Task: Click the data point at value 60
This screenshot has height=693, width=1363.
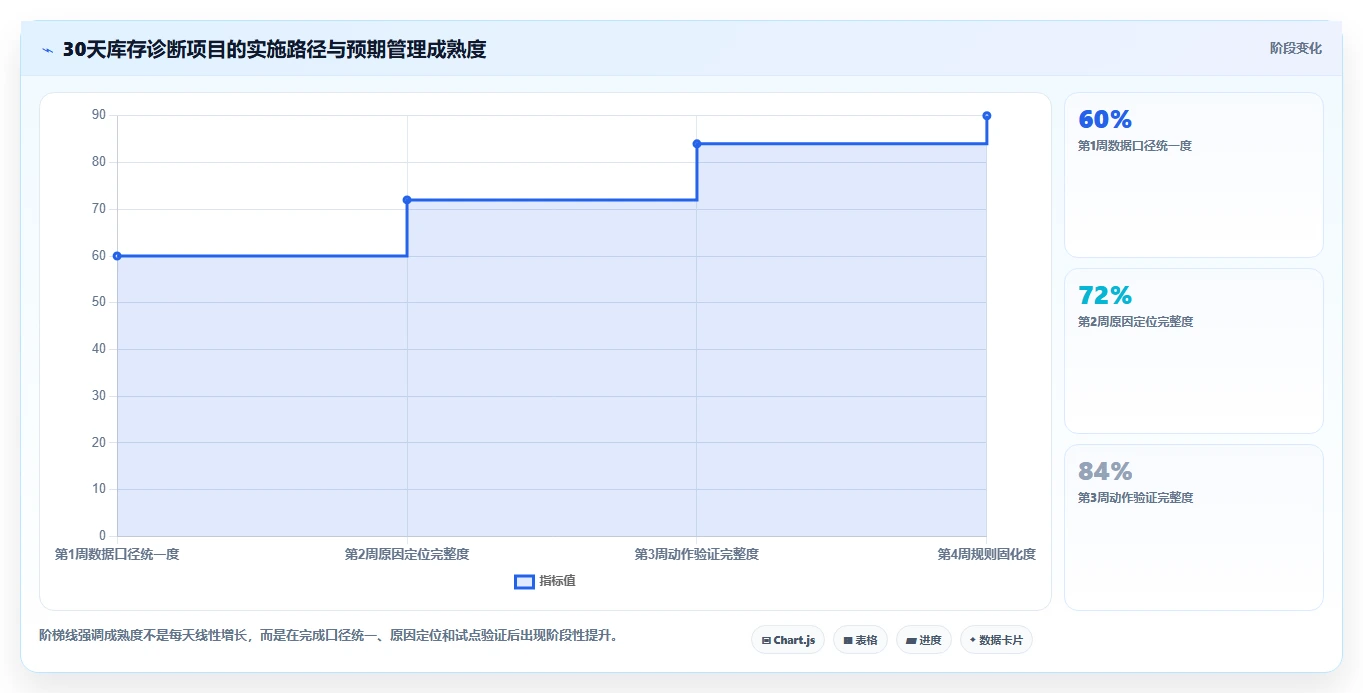Action: (117, 256)
